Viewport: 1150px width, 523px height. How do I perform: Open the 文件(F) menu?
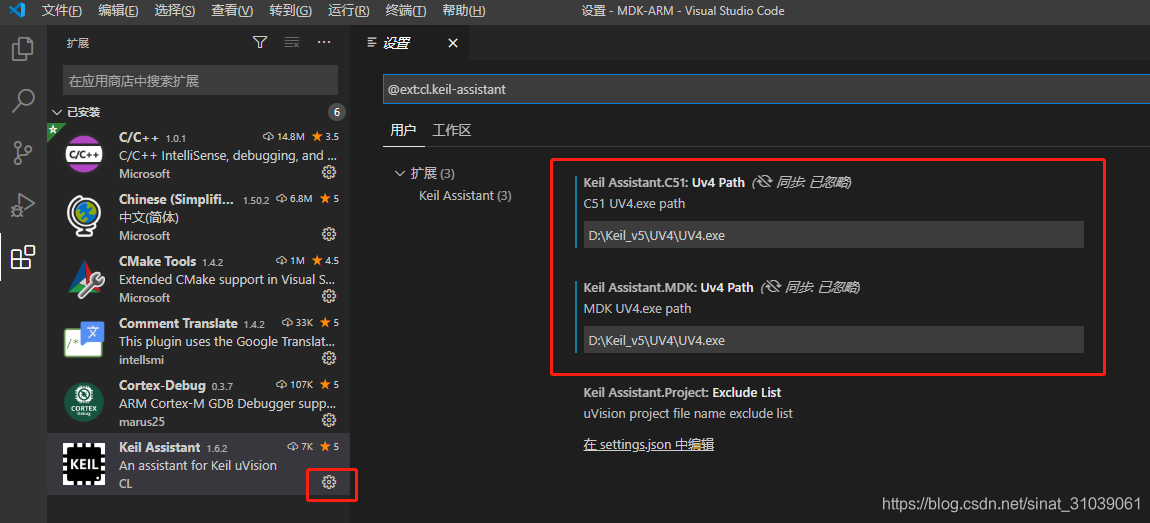click(62, 11)
